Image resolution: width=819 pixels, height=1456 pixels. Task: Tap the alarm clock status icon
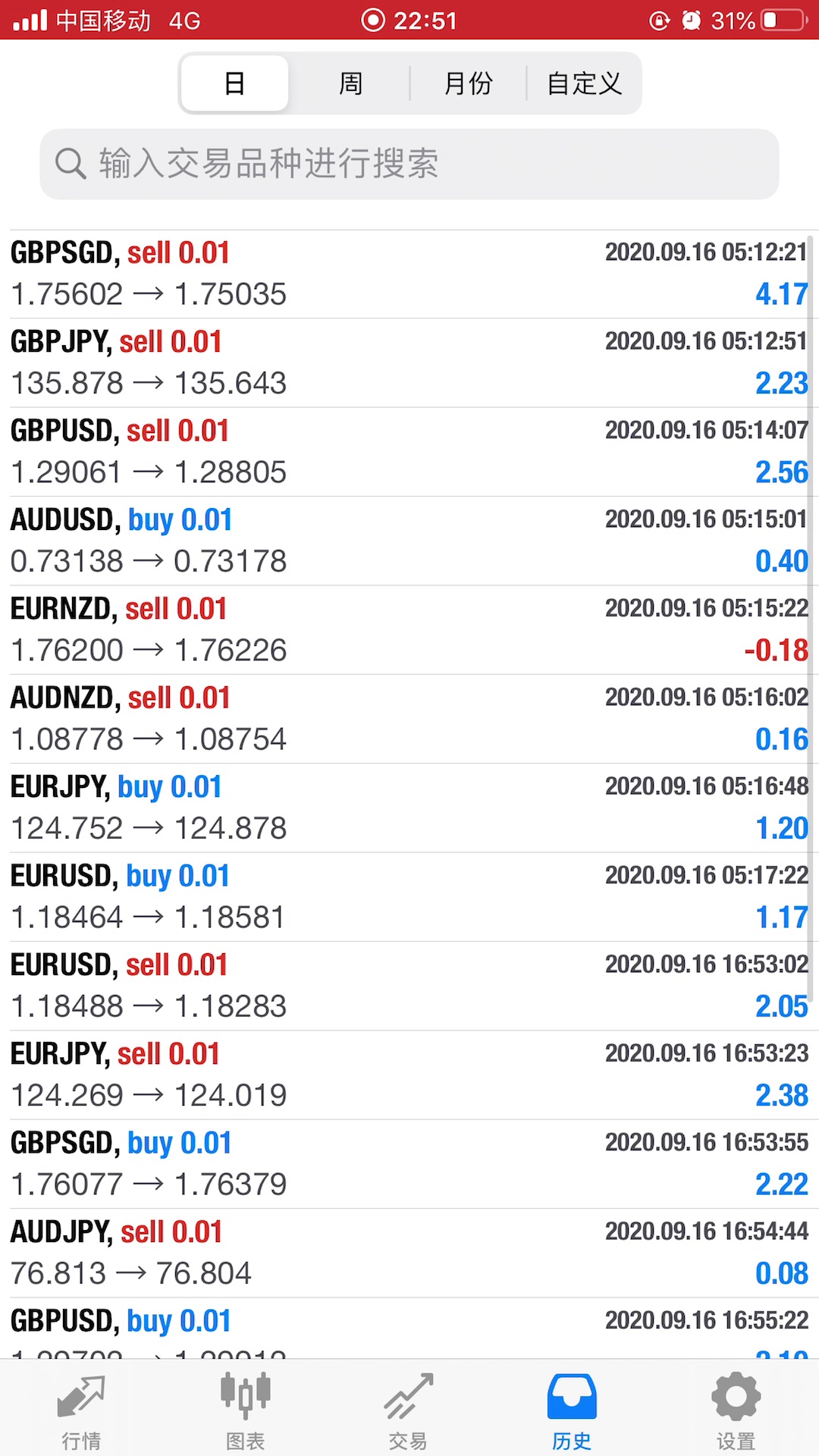691,20
